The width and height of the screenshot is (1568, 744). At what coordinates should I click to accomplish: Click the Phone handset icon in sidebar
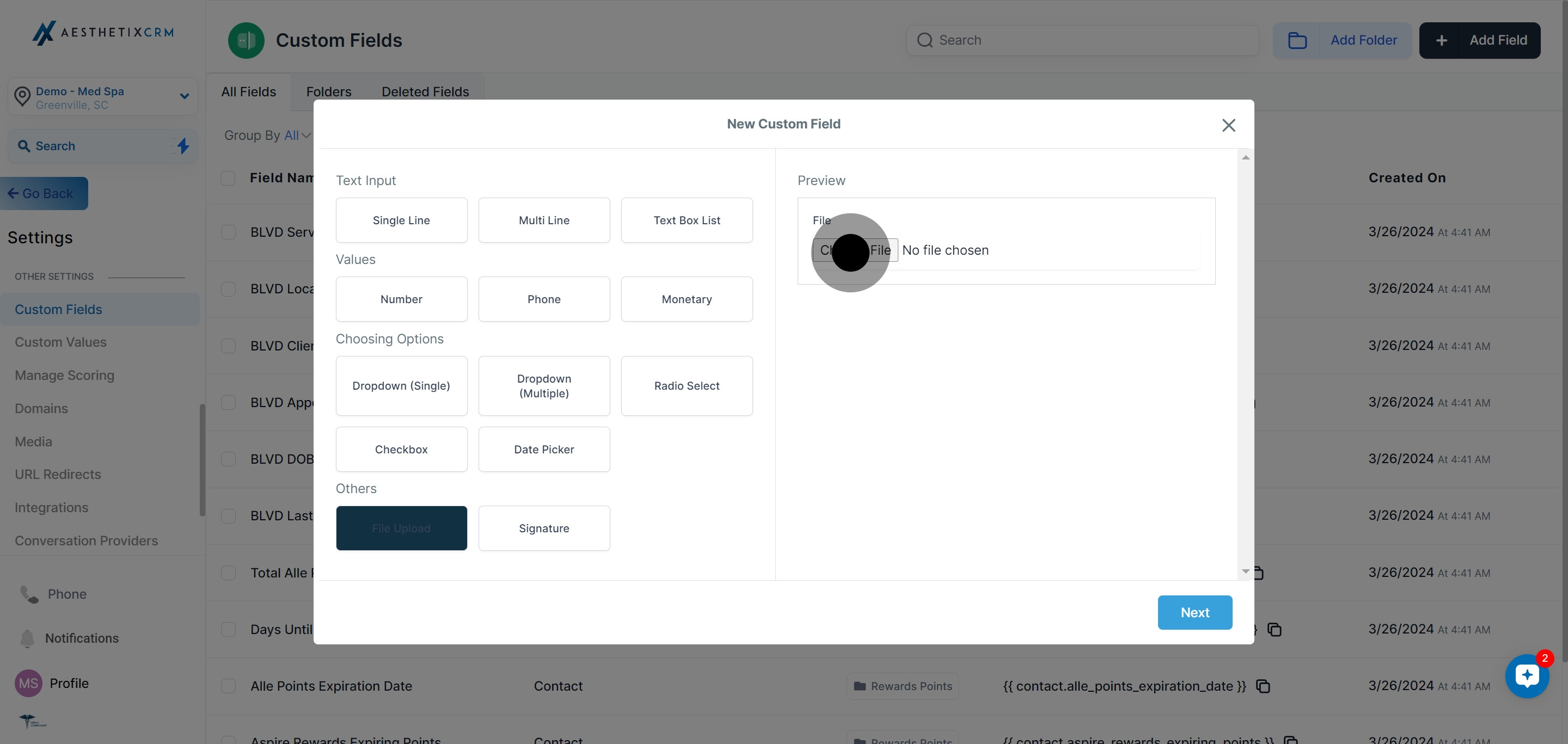click(29, 594)
